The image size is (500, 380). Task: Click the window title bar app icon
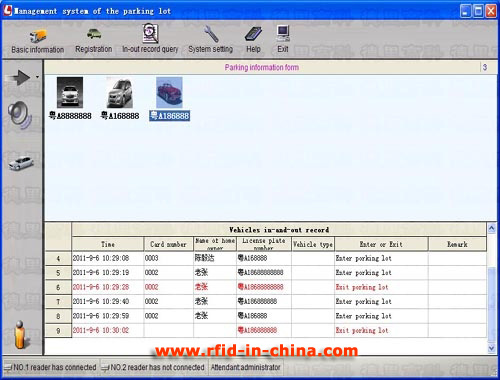pos(7,11)
